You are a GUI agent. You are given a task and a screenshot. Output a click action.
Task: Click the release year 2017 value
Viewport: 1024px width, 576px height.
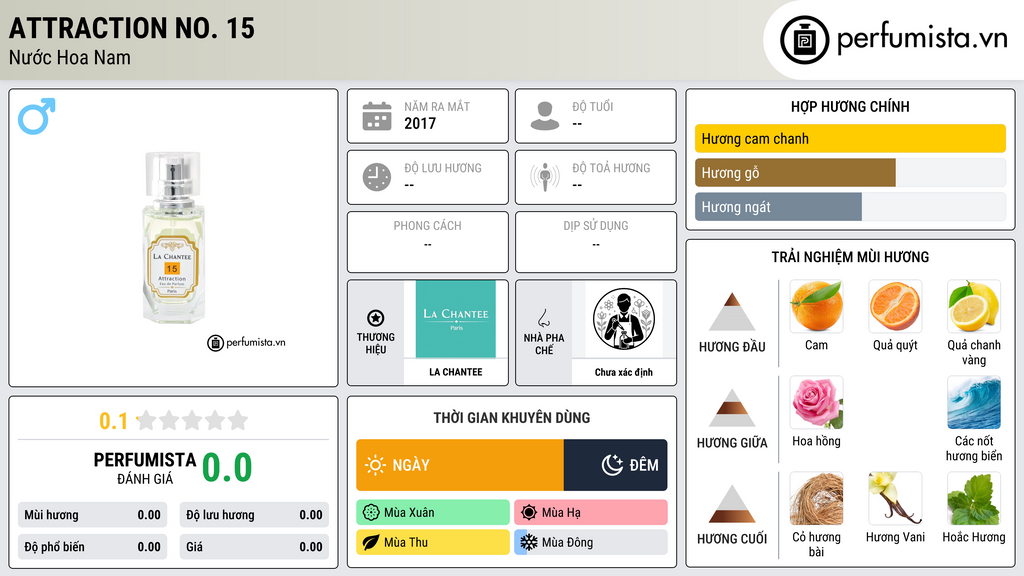click(420, 123)
